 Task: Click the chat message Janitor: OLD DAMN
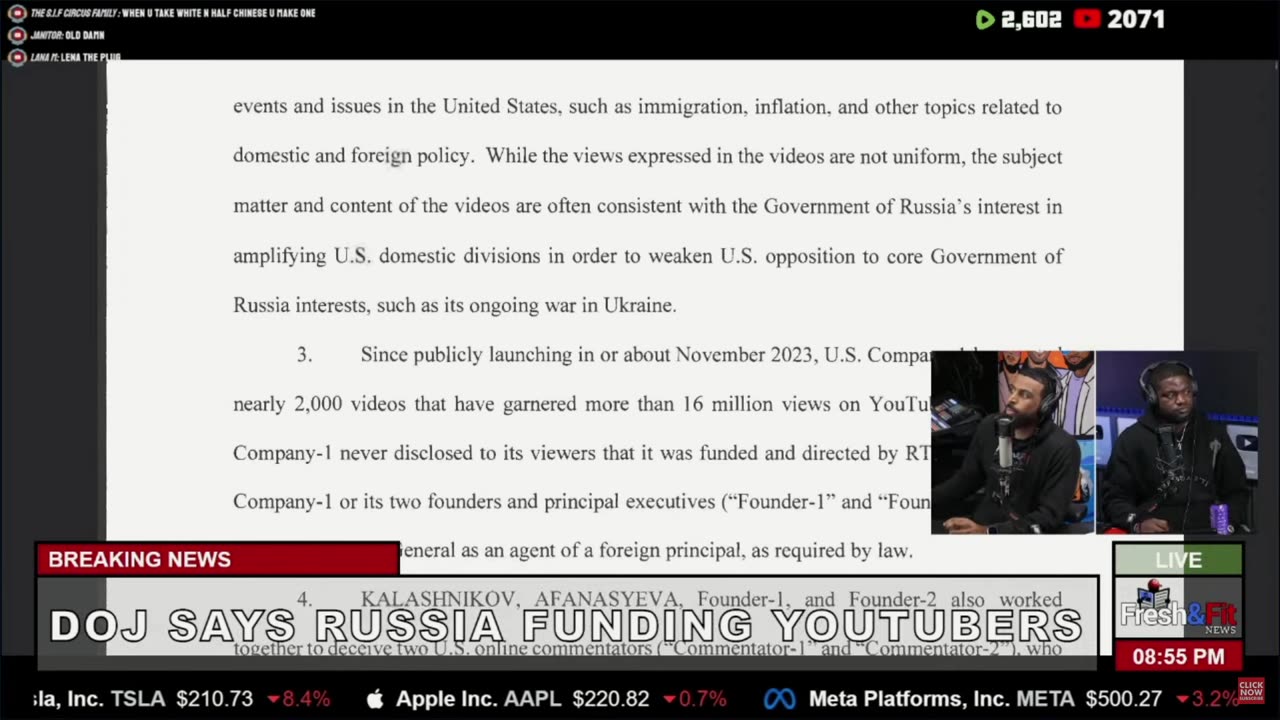pyautogui.click(x=67, y=35)
